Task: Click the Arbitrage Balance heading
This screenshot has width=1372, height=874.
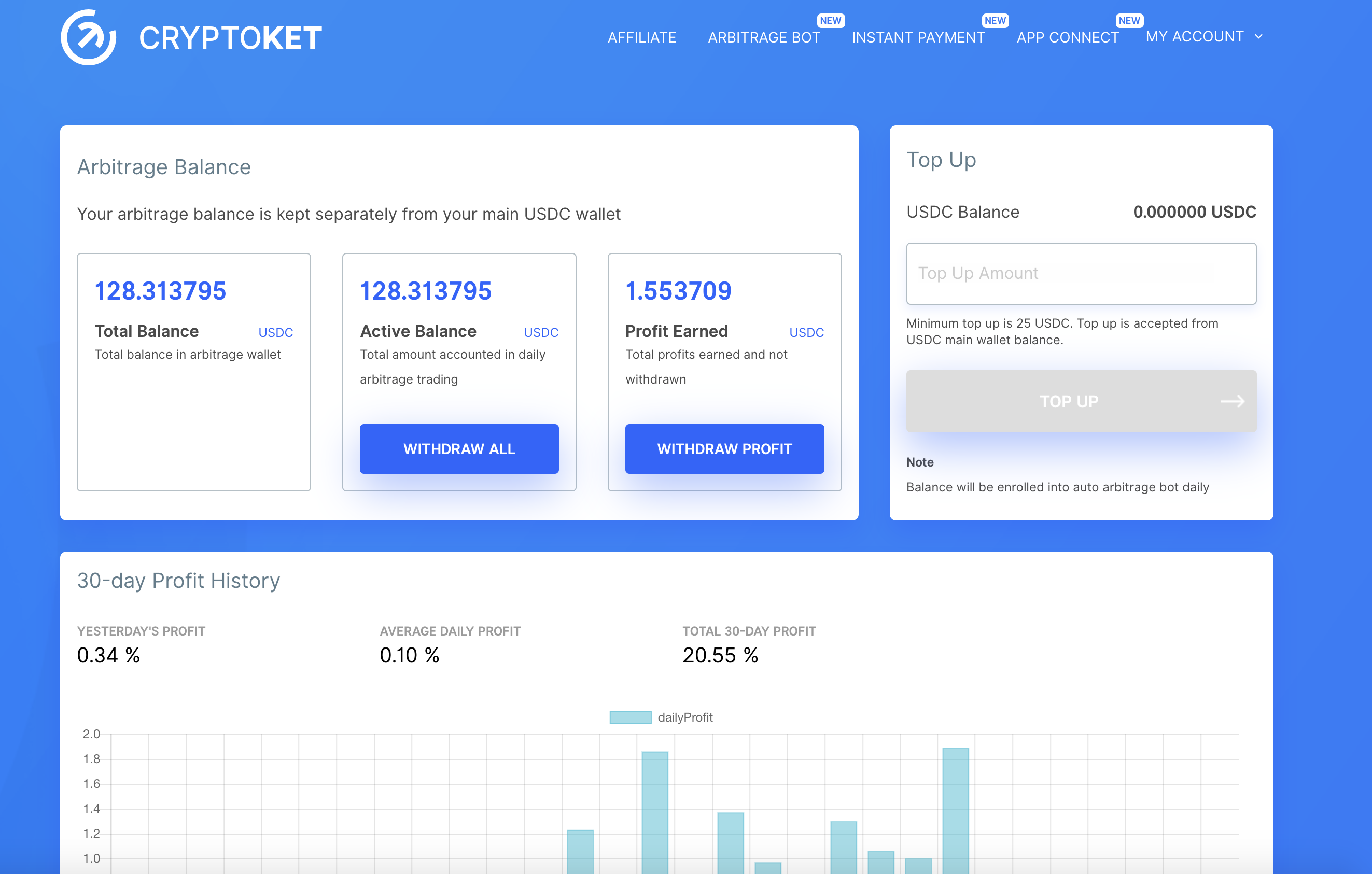Action: click(163, 167)
